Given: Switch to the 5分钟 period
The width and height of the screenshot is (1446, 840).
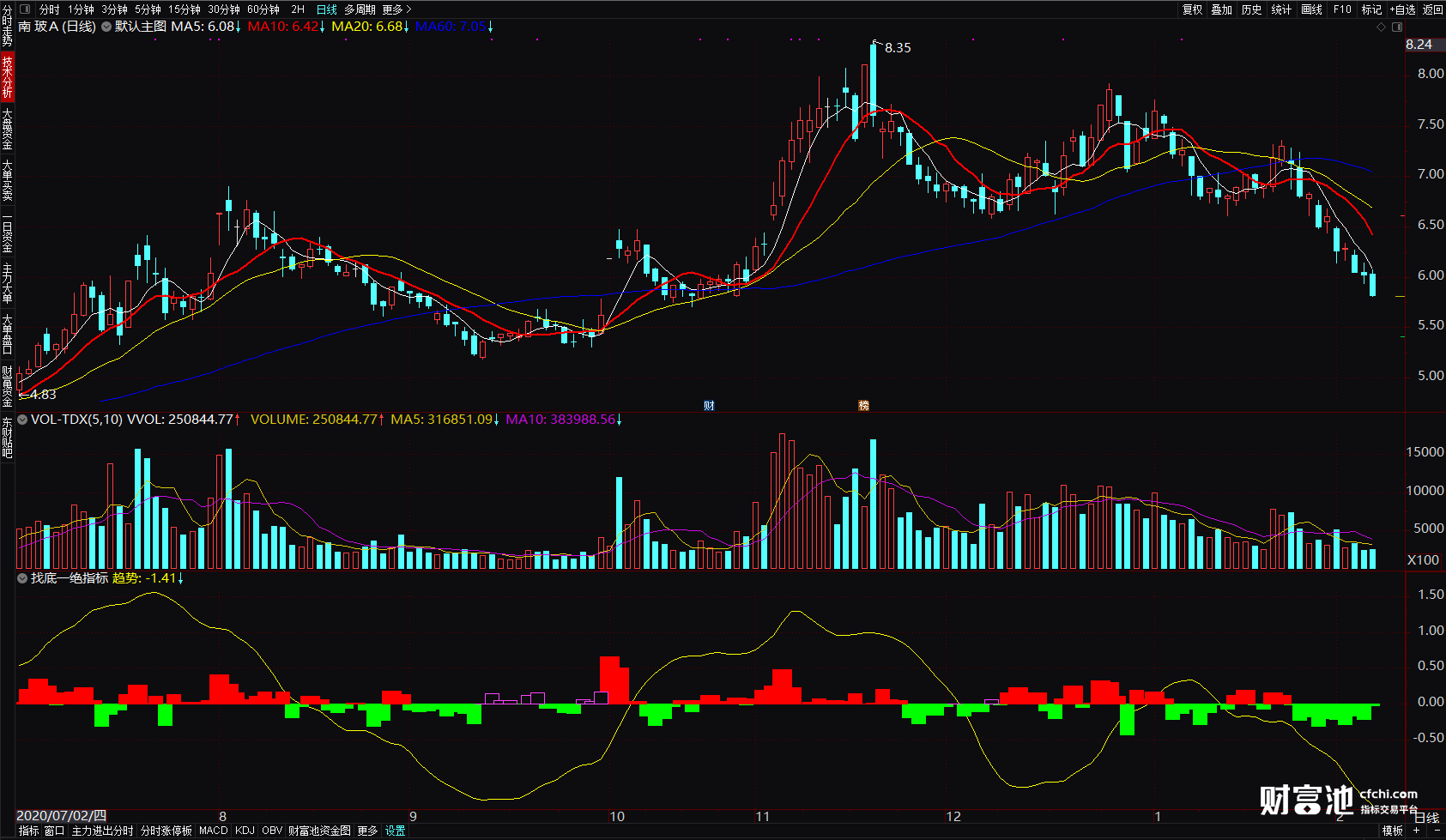Looking at the screenshot, I should click(x=148, y=9).
